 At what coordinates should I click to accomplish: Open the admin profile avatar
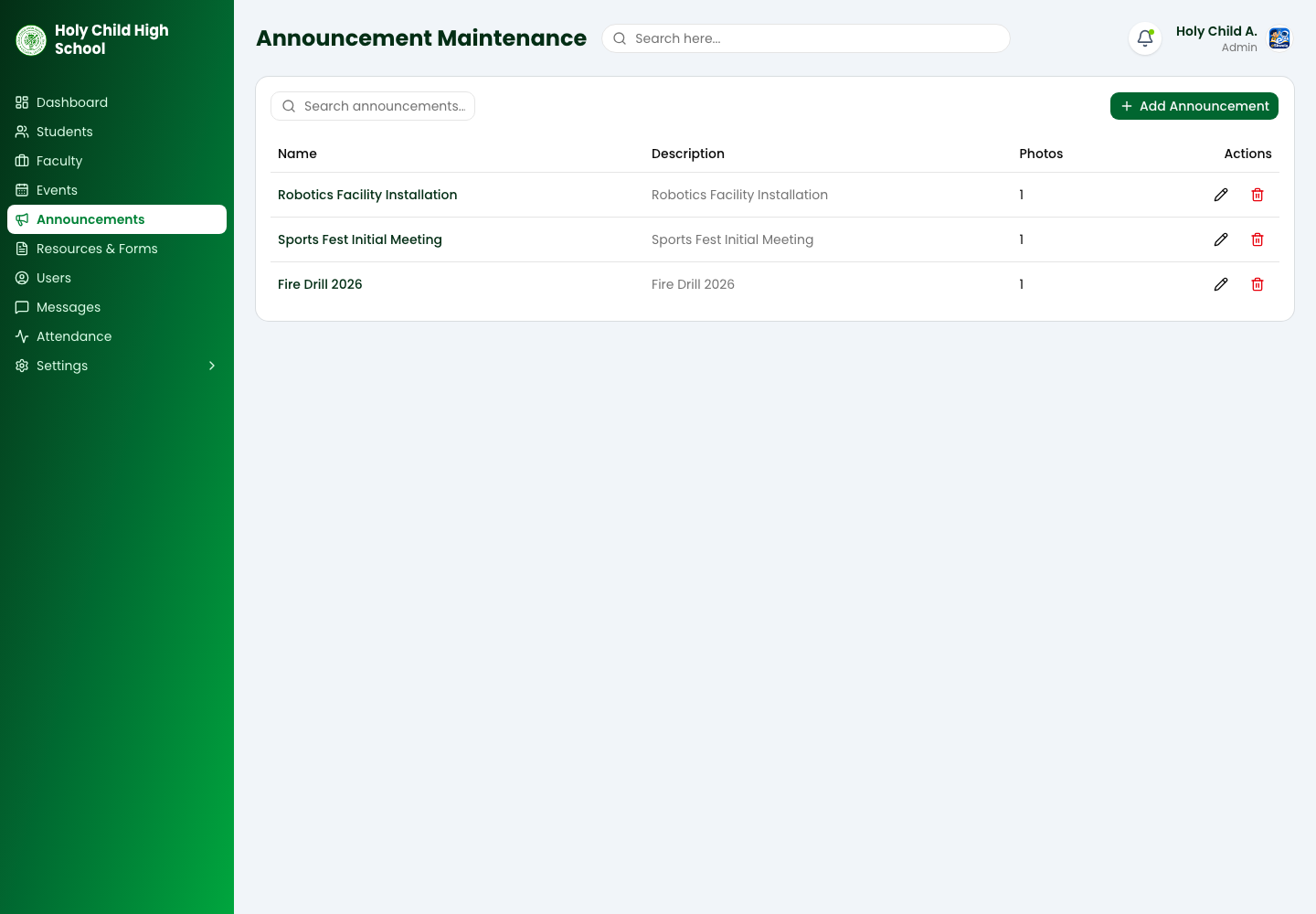[x=1279, y=38]
